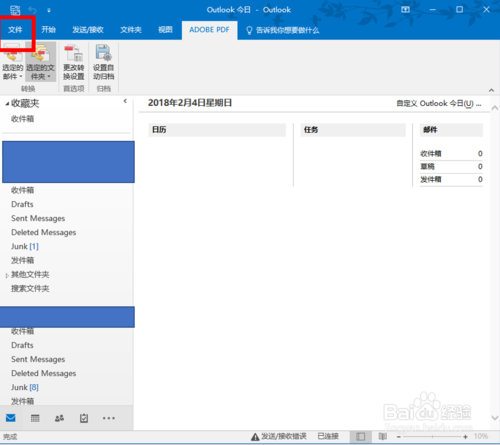The width and height of the screenshot is (500, 445).
Task: Open the second account's Drafts folder
Action: coord(22,345)
